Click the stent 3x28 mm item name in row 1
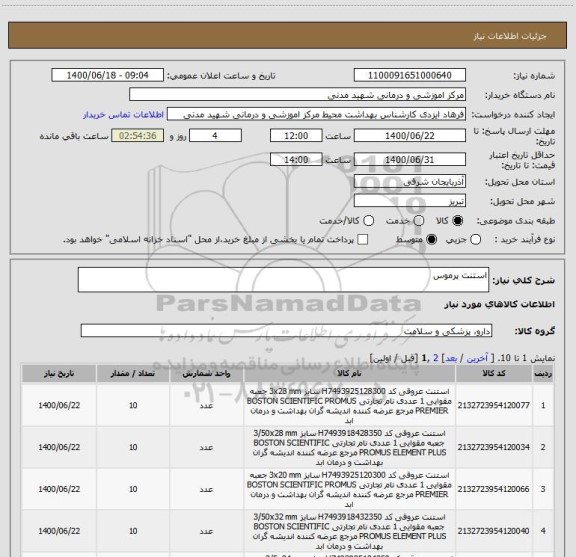This screenshot has width=576, height=557. click(x=349, y=406)
